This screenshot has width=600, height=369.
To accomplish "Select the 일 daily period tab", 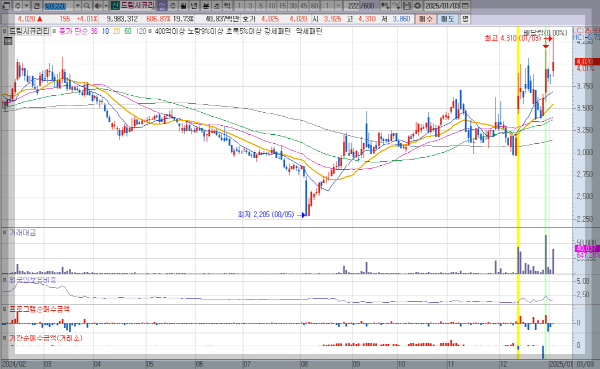I will [162, 6].
